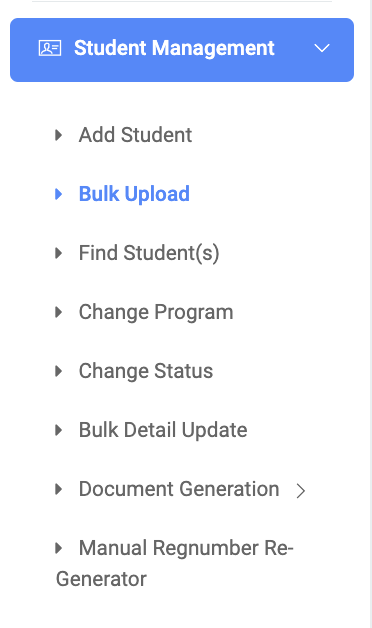Open the Document Generation entry
Screen dimensions: 372x628
(x=179, y=489)
